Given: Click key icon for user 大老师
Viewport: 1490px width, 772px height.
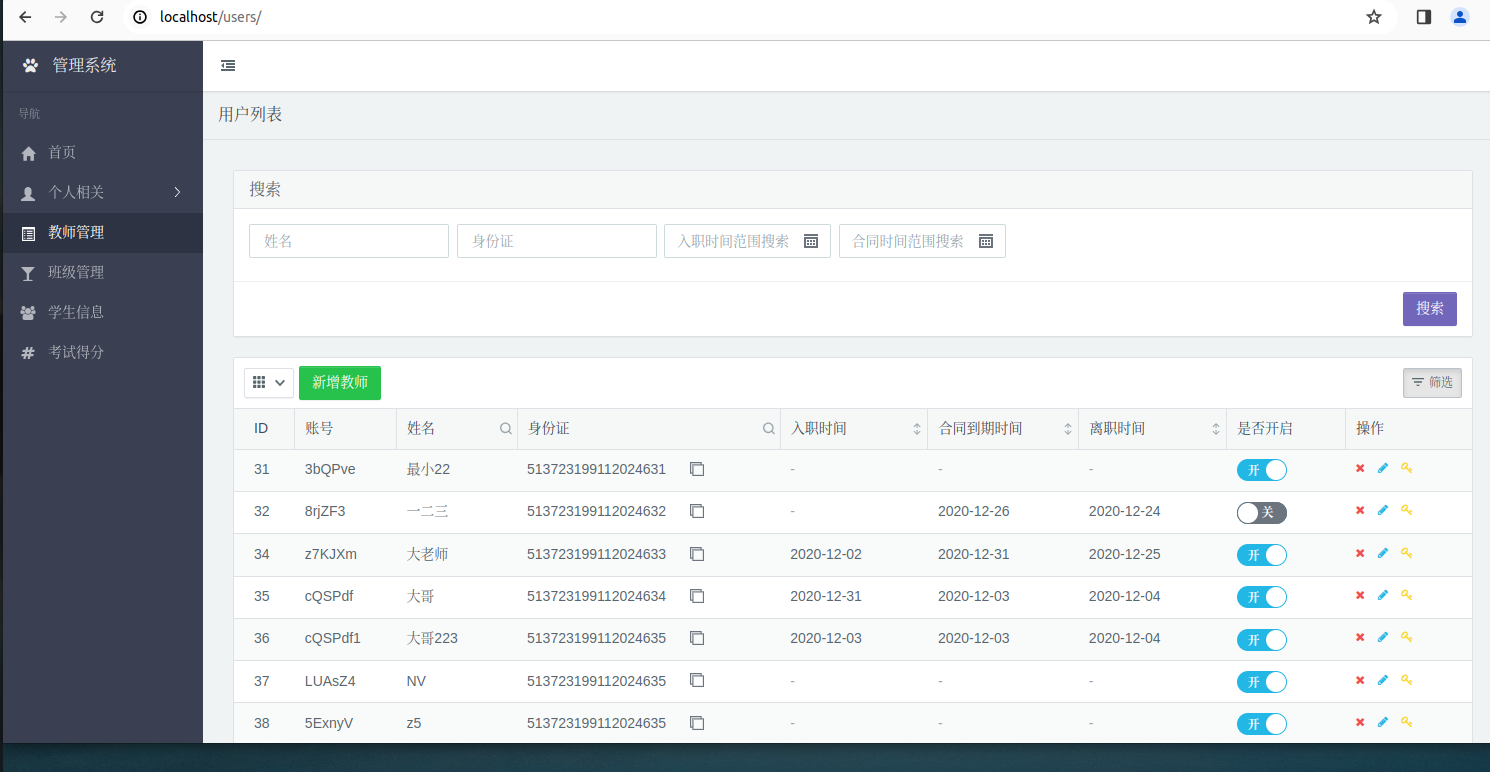Looking at the screenshot, I should (1406, 553).
